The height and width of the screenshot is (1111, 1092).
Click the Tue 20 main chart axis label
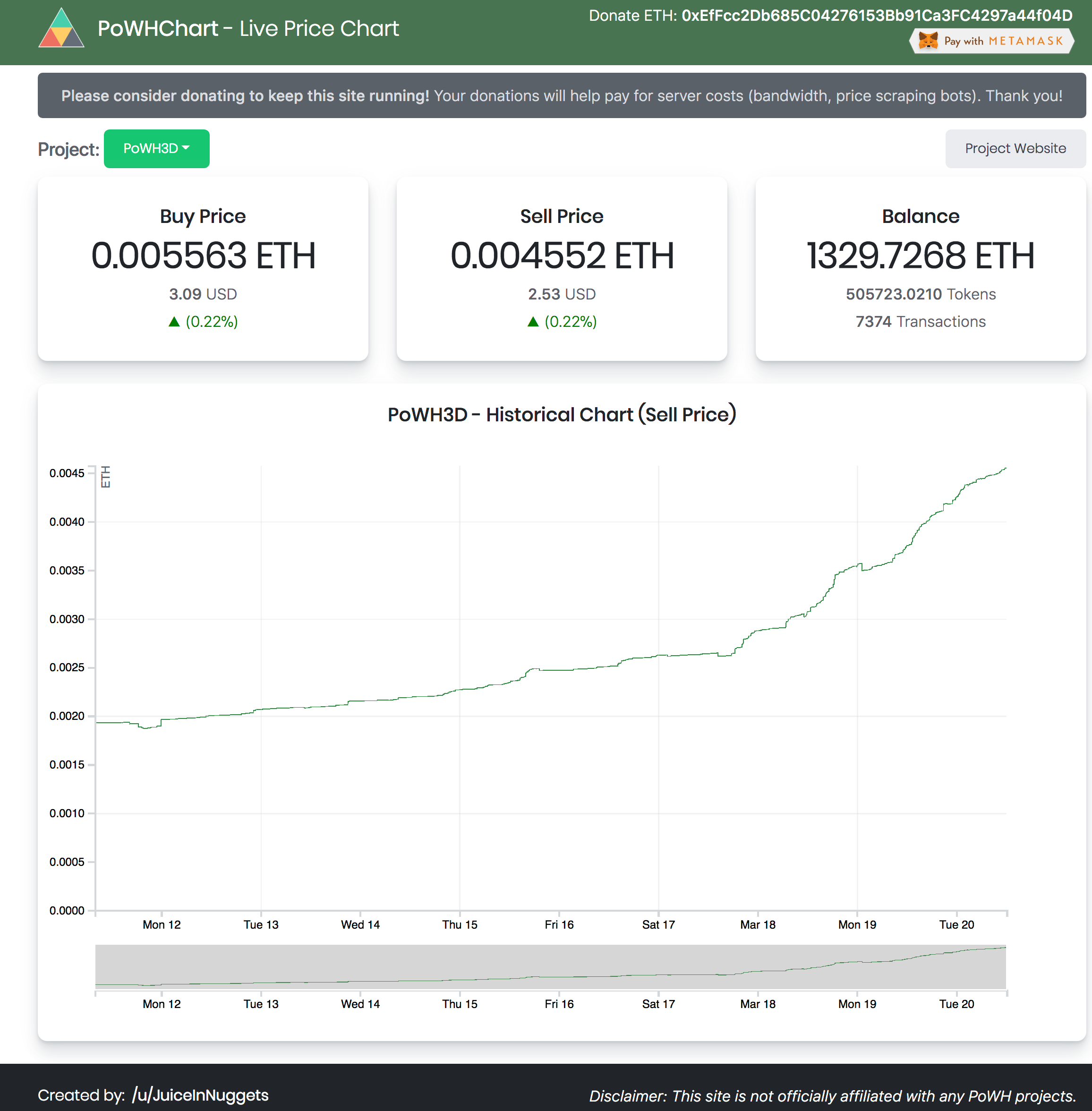coord(956,924)
